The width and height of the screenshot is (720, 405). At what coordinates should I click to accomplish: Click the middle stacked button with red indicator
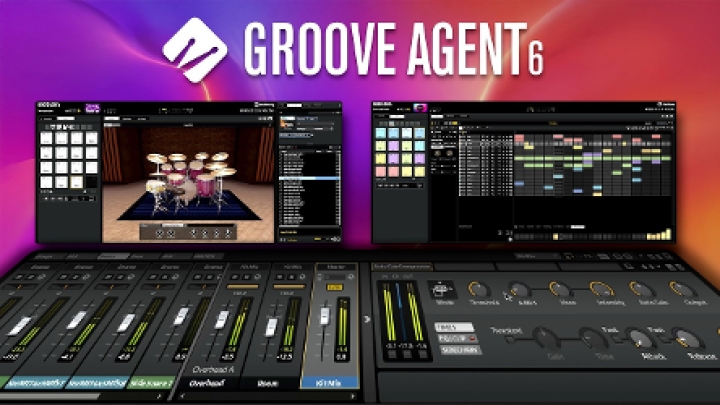[x=456, y=339]
